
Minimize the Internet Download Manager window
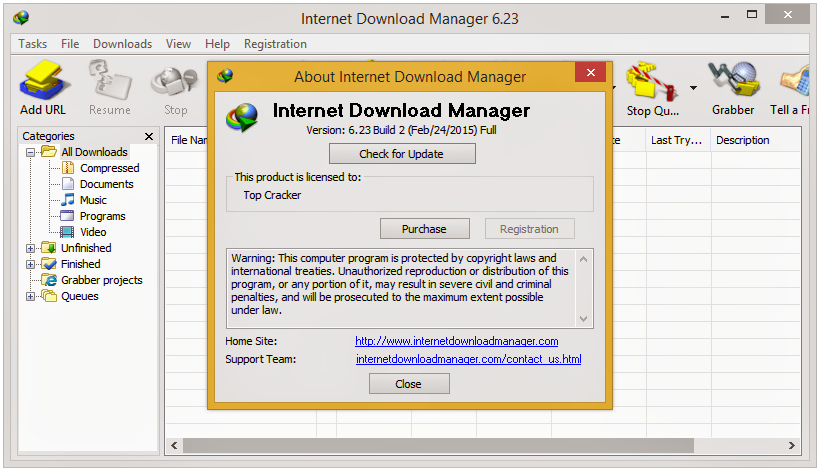[725, 16]
